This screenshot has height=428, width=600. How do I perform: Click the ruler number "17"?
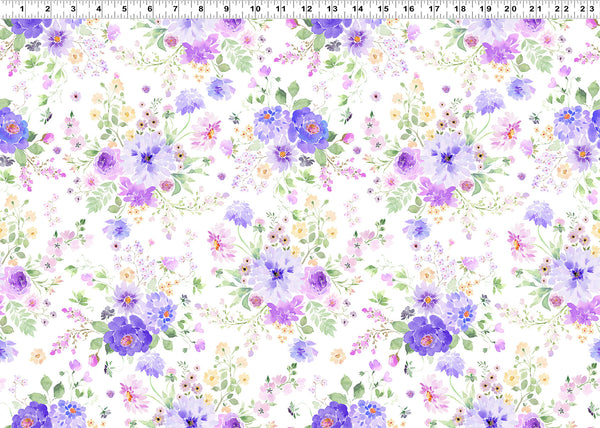click(x=434, y=8)
